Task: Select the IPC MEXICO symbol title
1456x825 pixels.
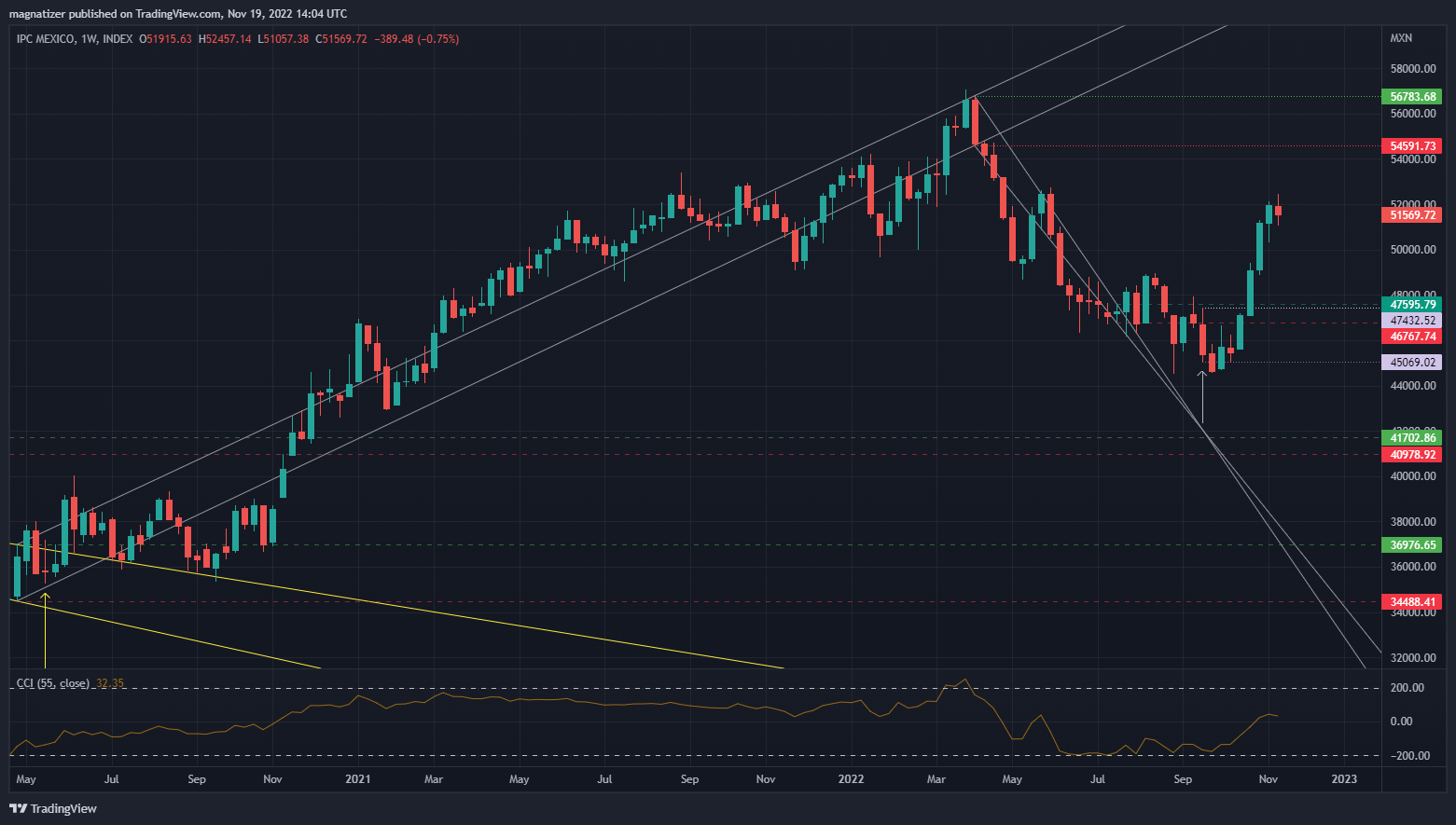Action: (46, 39)
